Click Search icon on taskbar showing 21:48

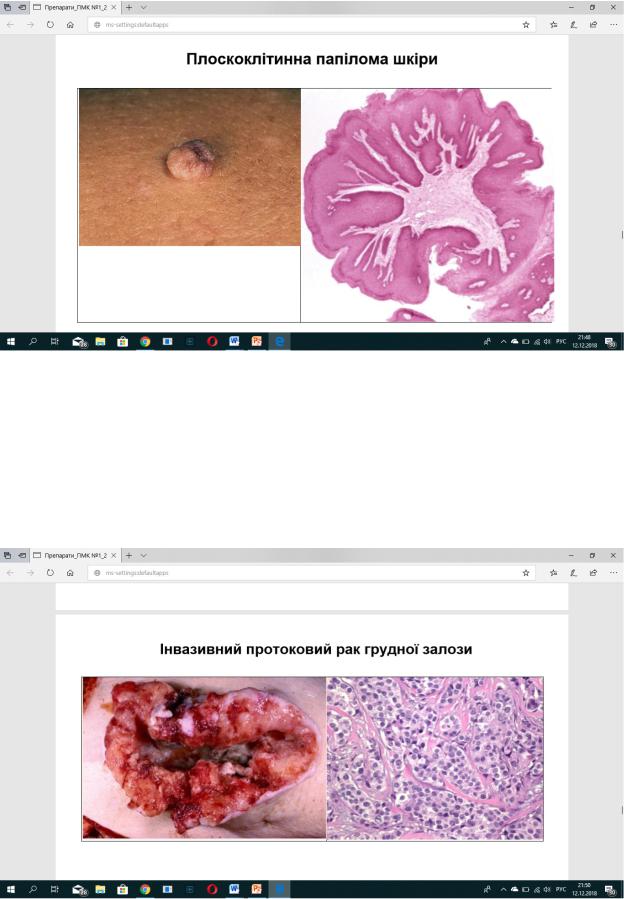point(33,342)
